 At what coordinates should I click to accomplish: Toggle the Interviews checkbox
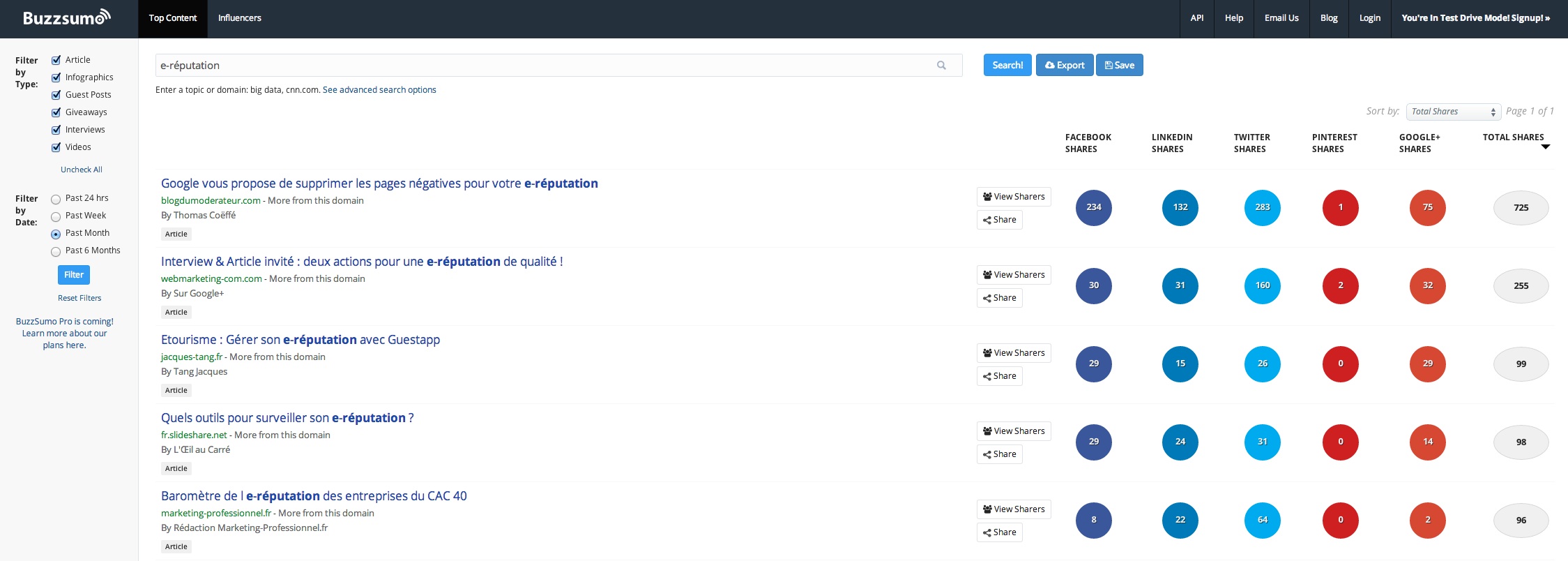56,130
